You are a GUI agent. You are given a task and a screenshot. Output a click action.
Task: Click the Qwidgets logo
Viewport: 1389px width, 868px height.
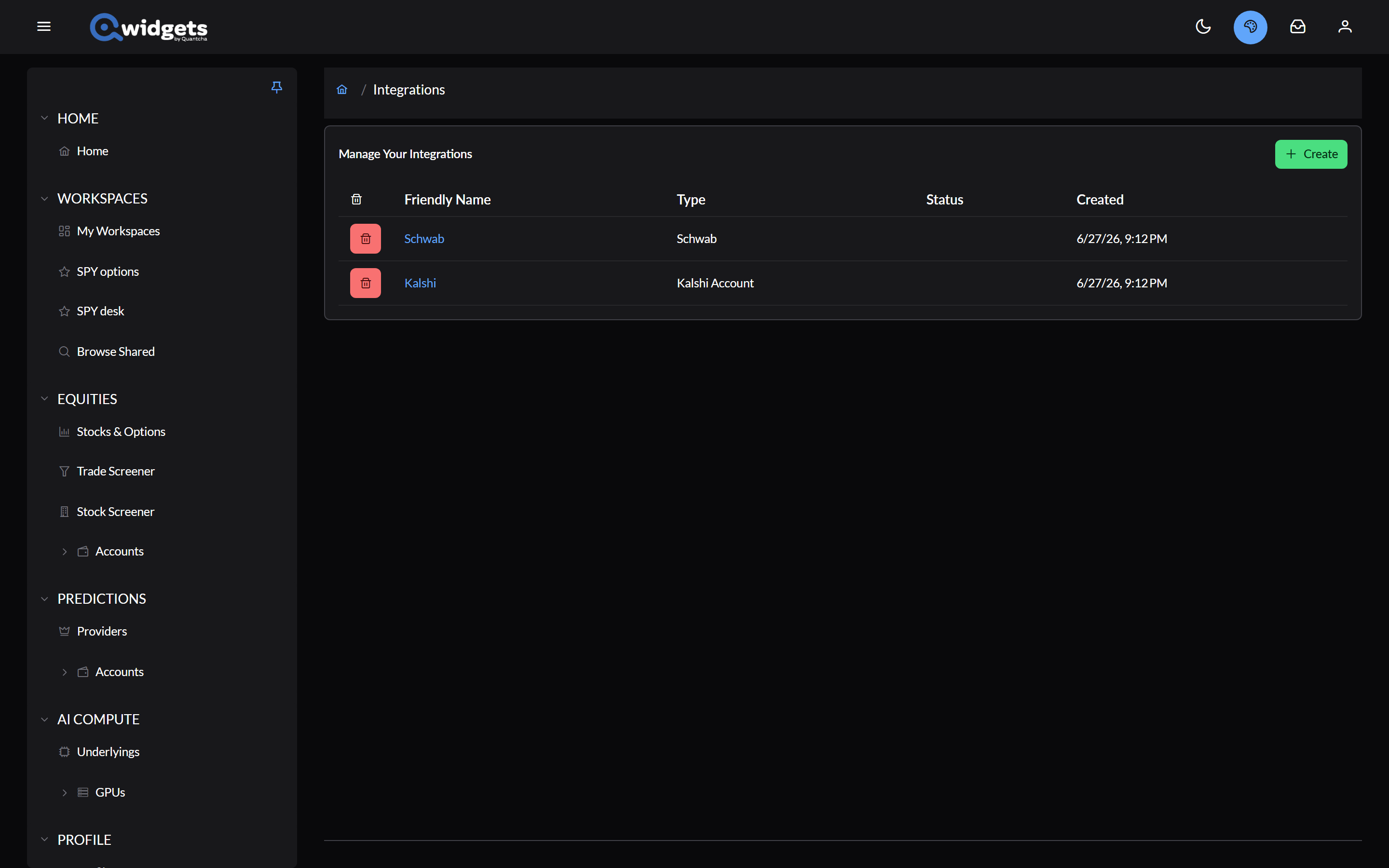coord(148,27)
